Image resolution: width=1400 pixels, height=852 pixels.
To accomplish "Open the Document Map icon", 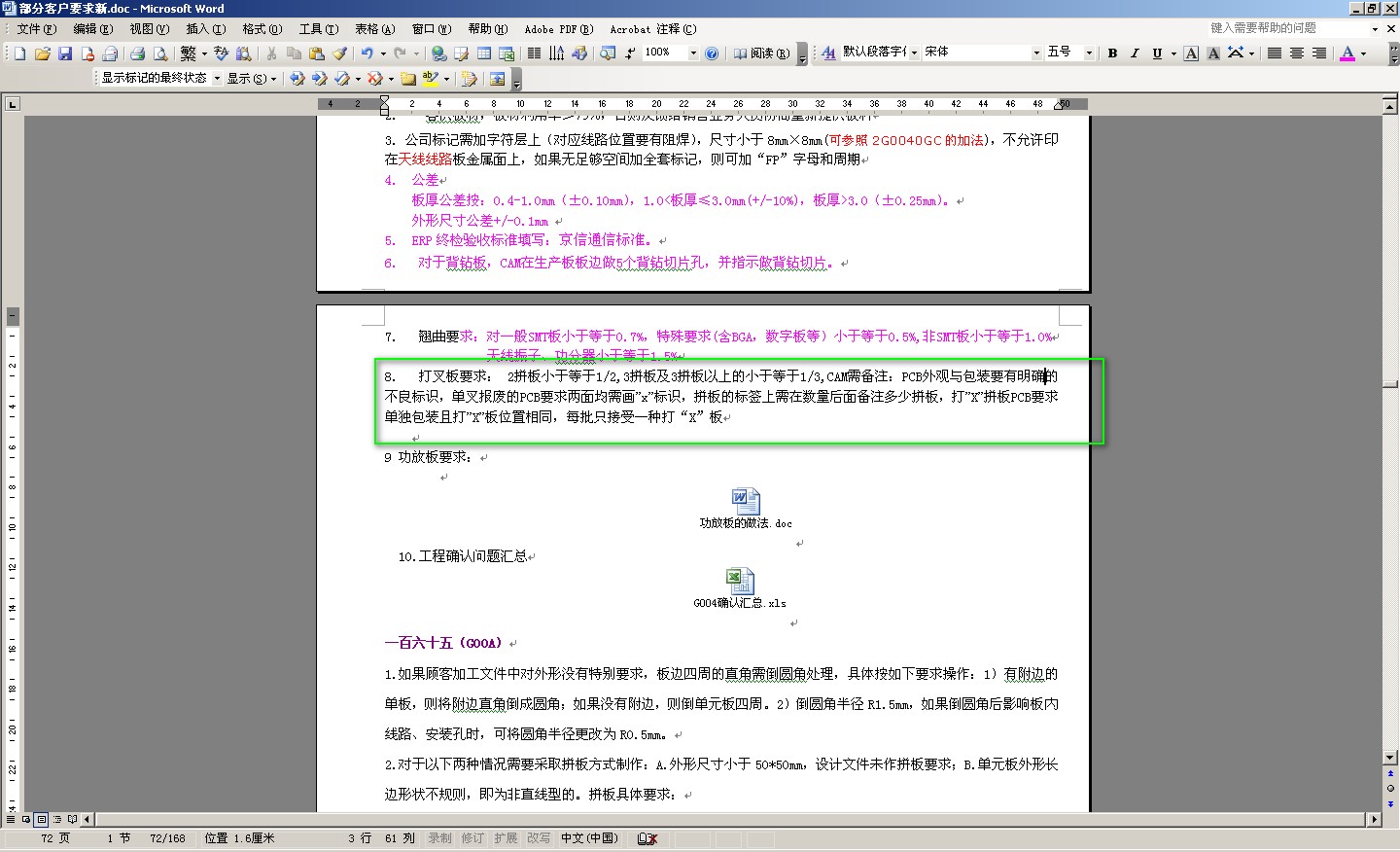I will pyautogui.click(x=608, y=53).
